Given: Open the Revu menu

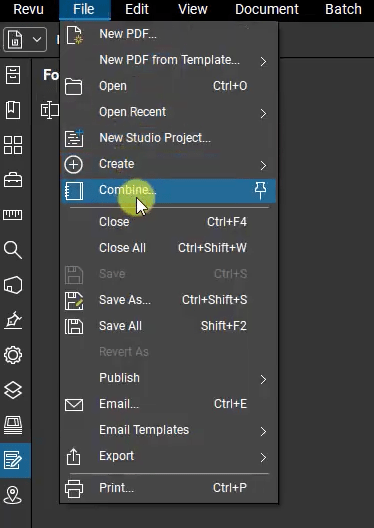Looking at the screenshot, I should [28, 9].
